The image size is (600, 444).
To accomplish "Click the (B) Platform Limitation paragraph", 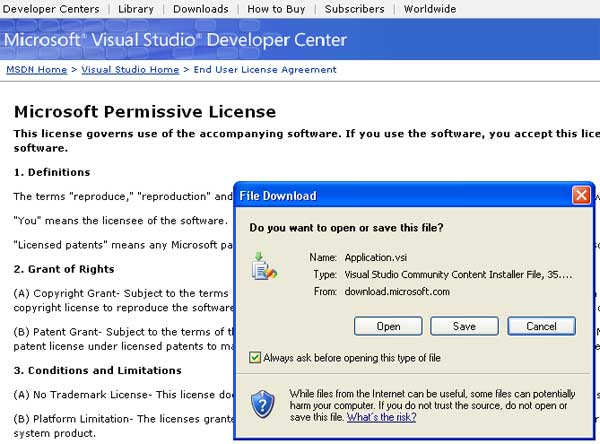I will point(123,426).
